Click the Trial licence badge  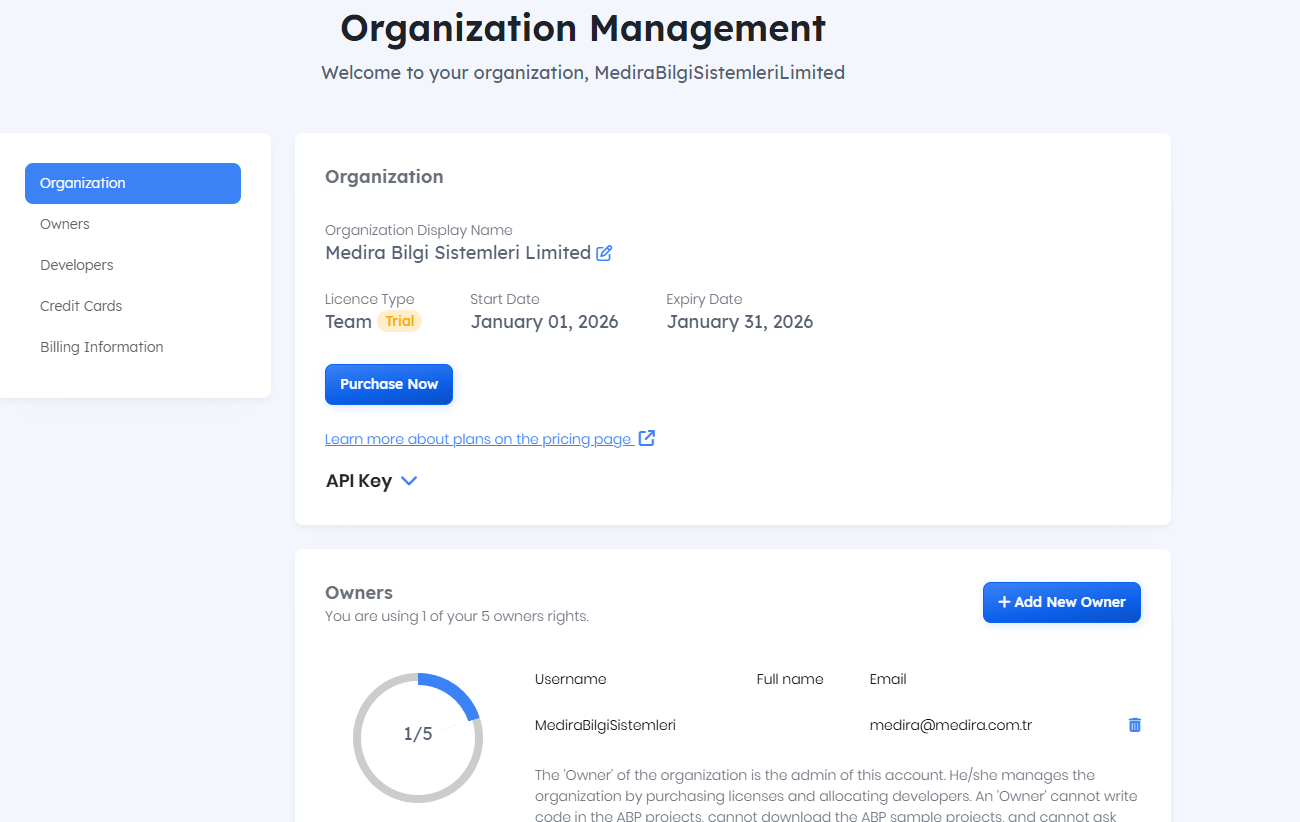click(400, 321)
